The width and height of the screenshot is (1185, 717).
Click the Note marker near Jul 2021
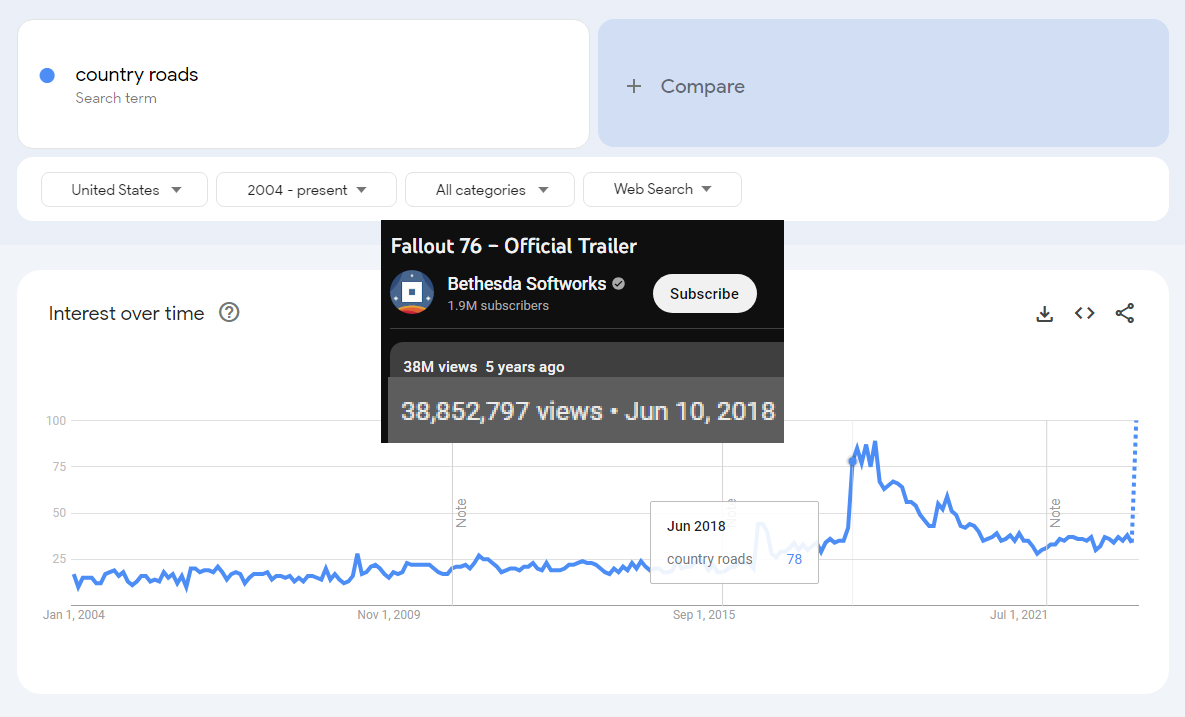point(1055,513)
